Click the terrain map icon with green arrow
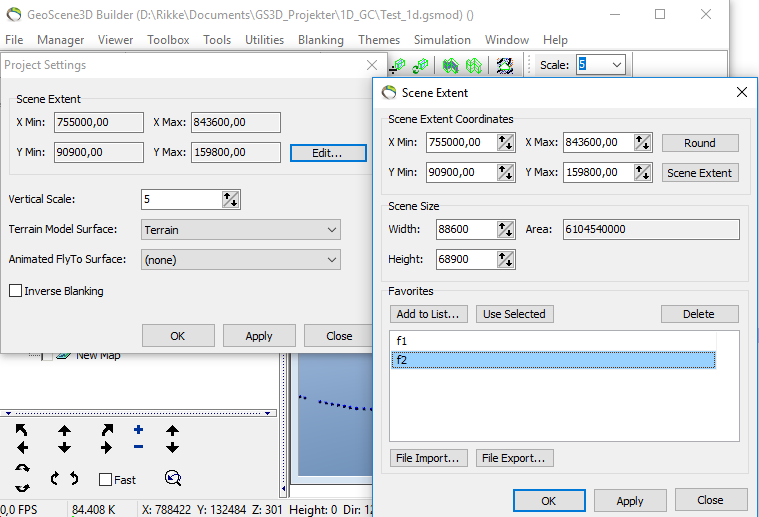The image size is (759, 517). (505, 65)
